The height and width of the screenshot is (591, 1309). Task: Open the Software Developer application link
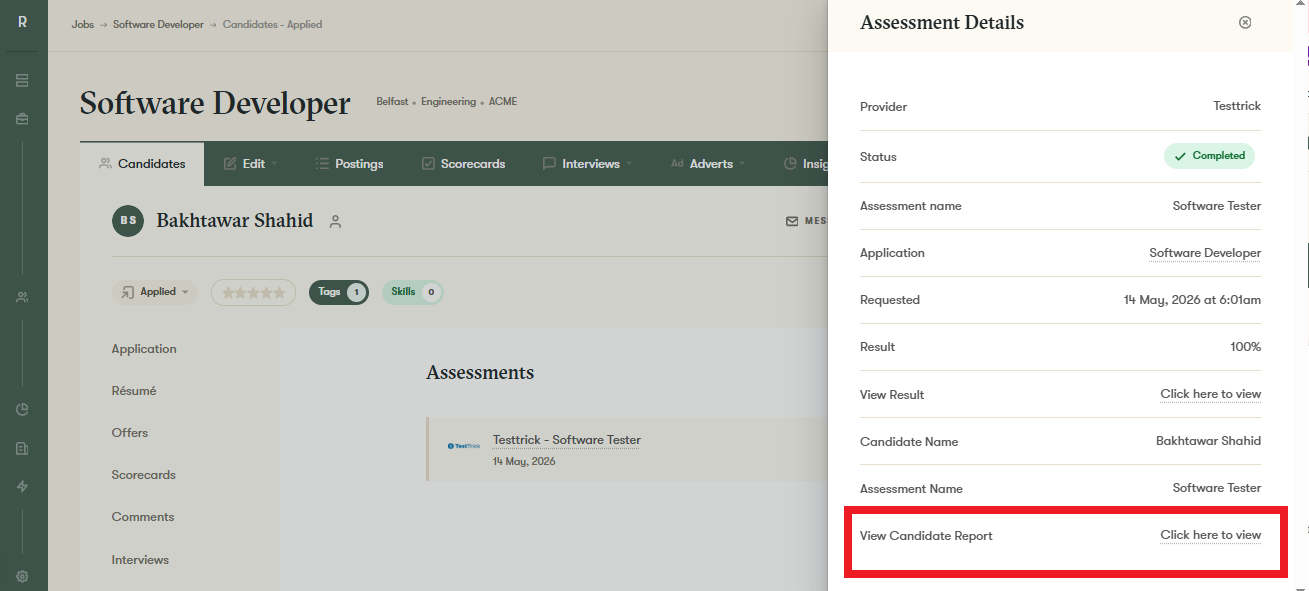tap(1205, 253)
